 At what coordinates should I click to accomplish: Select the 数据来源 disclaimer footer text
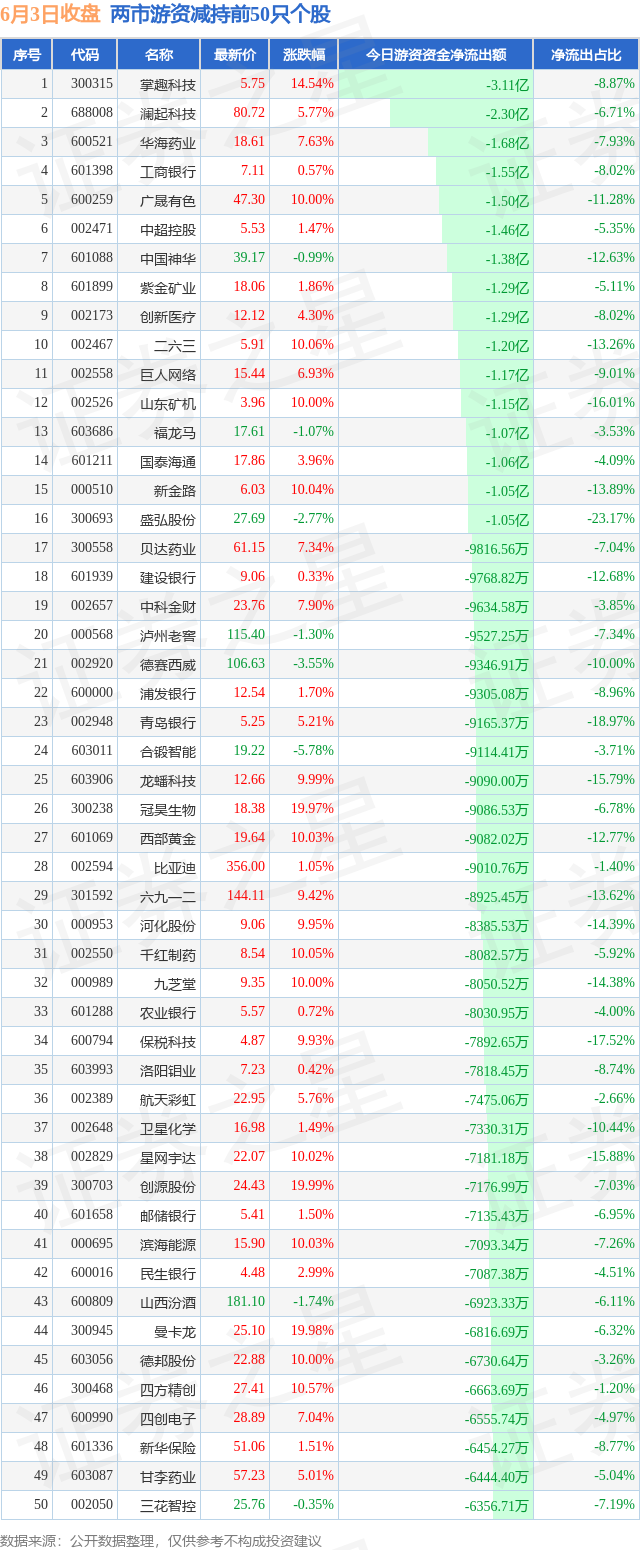tap(161, 1541)
